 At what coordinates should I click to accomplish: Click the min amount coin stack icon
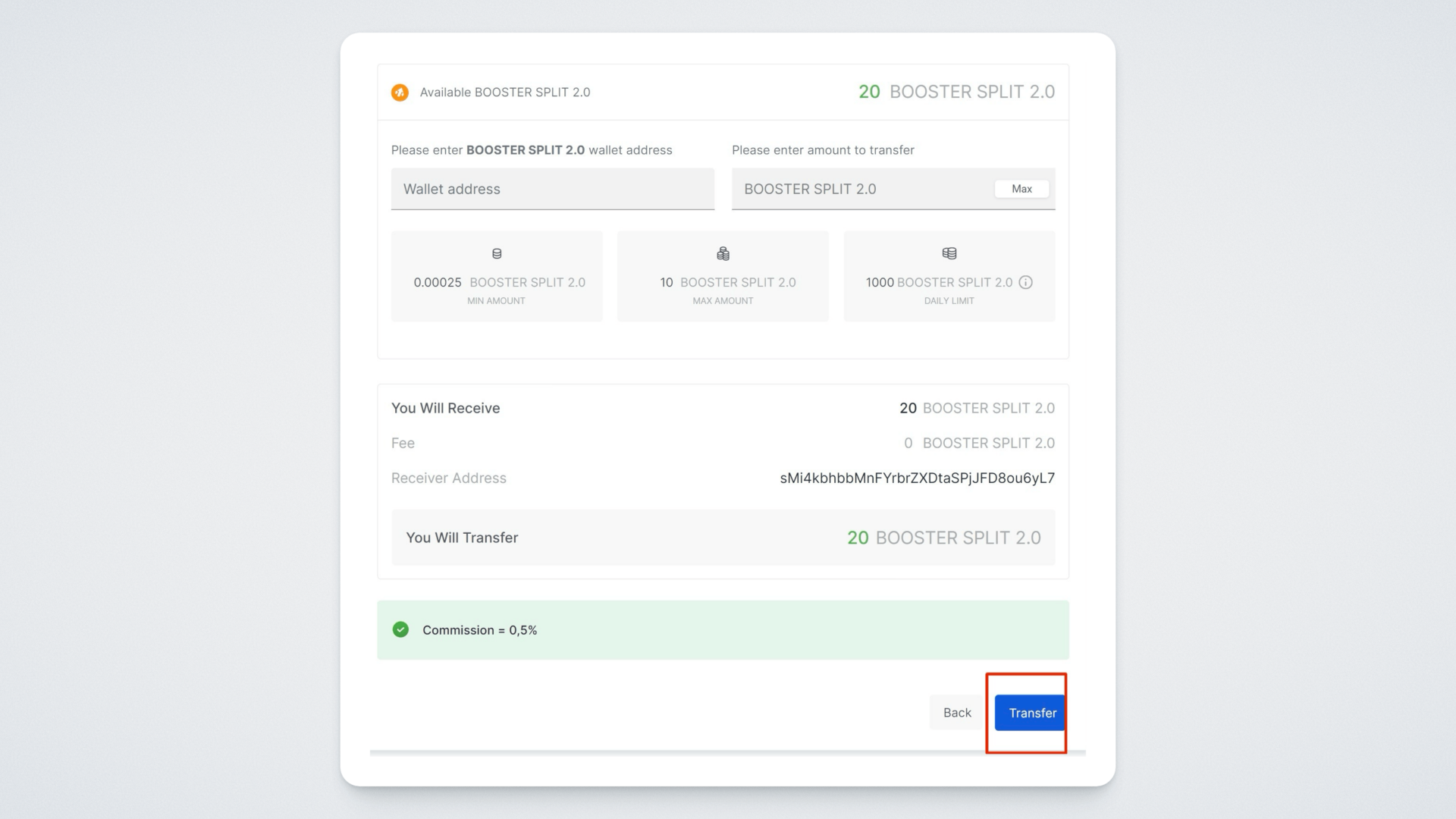(497, 253)
